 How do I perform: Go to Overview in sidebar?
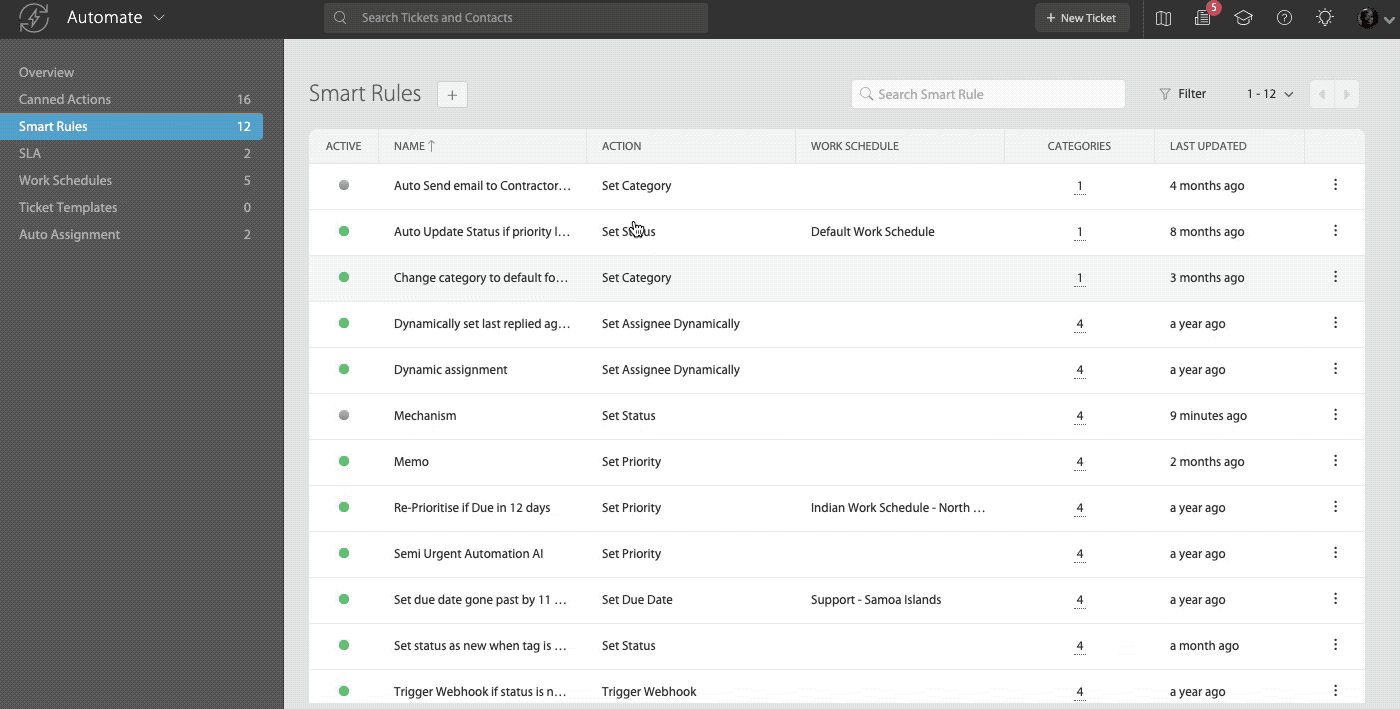(46, 72)
